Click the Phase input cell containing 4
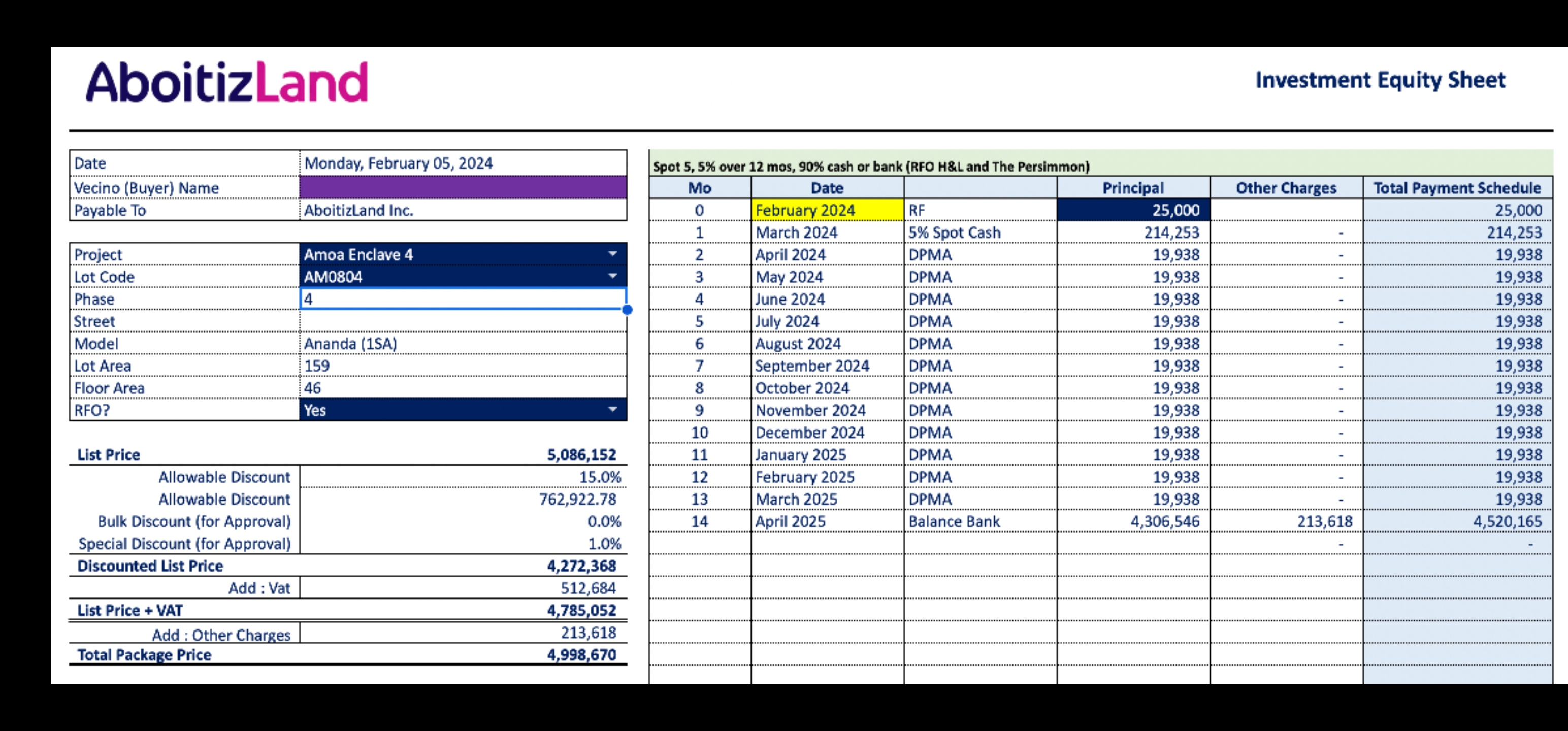Viewport: 1568px width, 731px height. (x=463, y=299)
